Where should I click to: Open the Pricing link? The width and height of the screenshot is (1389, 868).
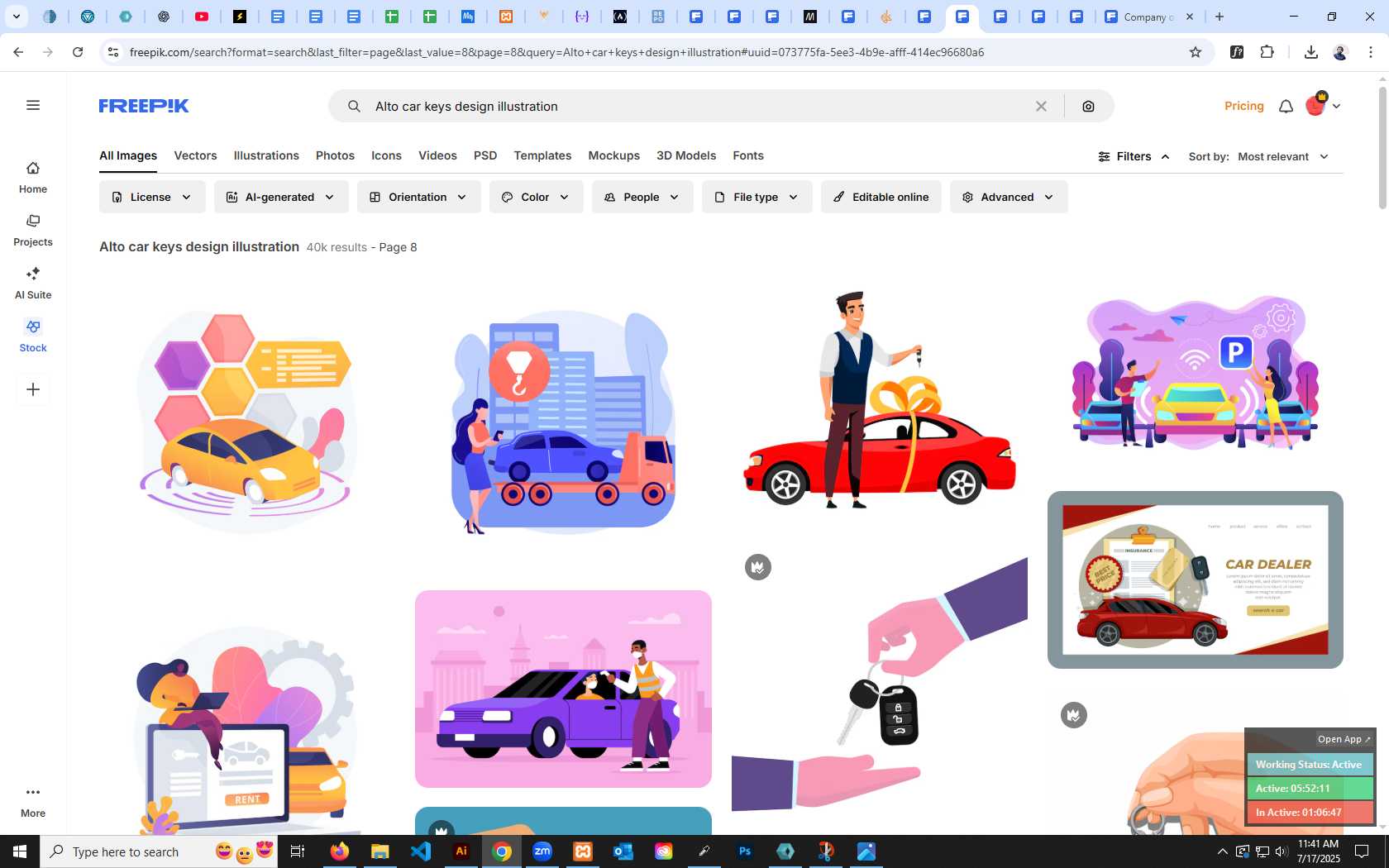pos(1244,106)
